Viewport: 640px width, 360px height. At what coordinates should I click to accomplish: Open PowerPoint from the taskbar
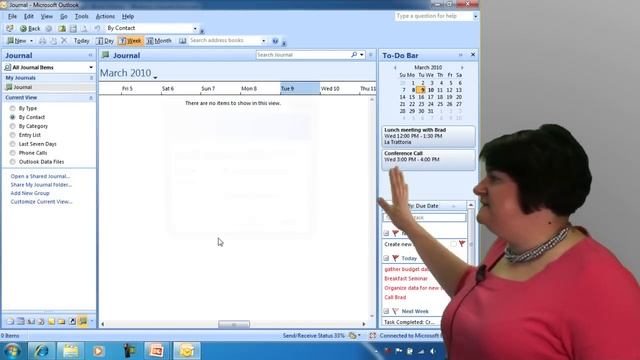point(157,351)
